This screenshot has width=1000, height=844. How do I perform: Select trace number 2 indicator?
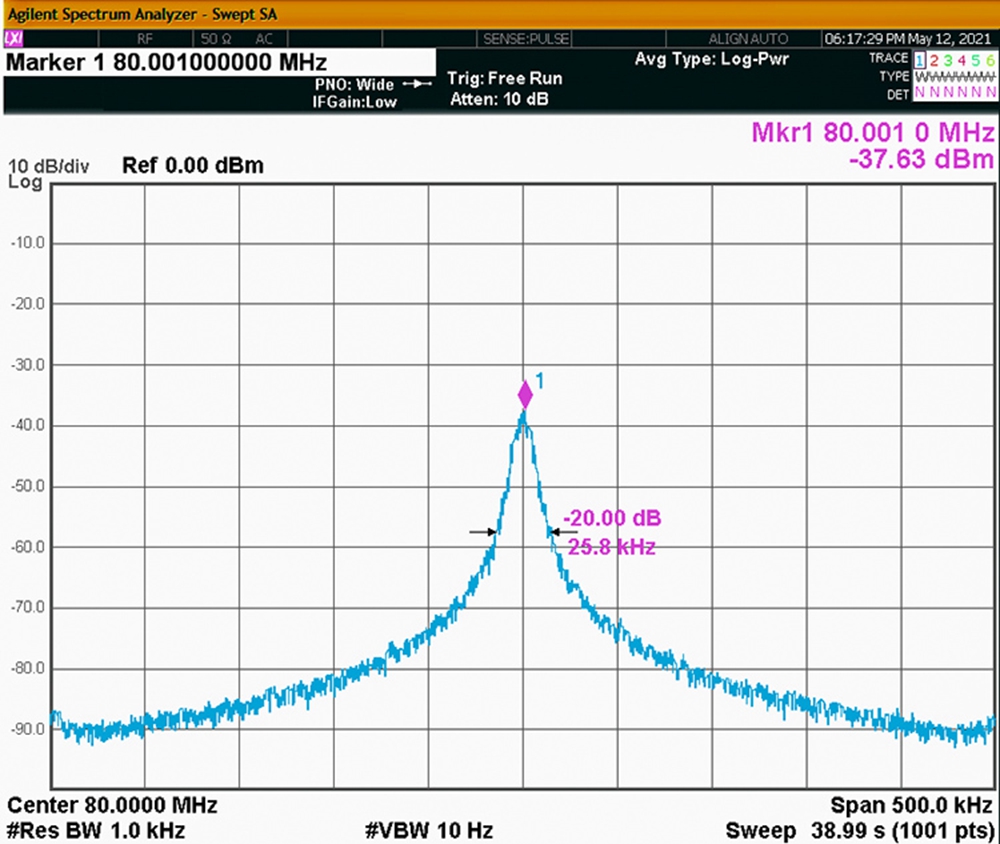click(934, 61)
